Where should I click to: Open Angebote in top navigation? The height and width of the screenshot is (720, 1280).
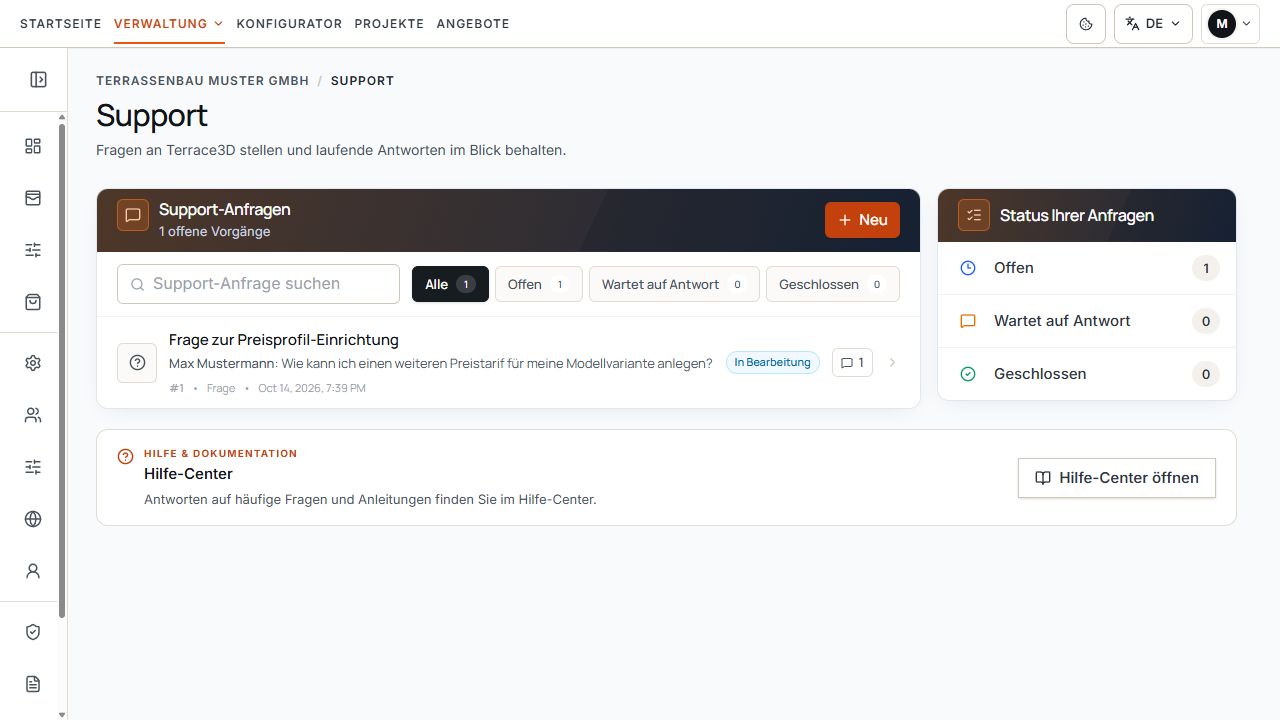pos(473,24)
